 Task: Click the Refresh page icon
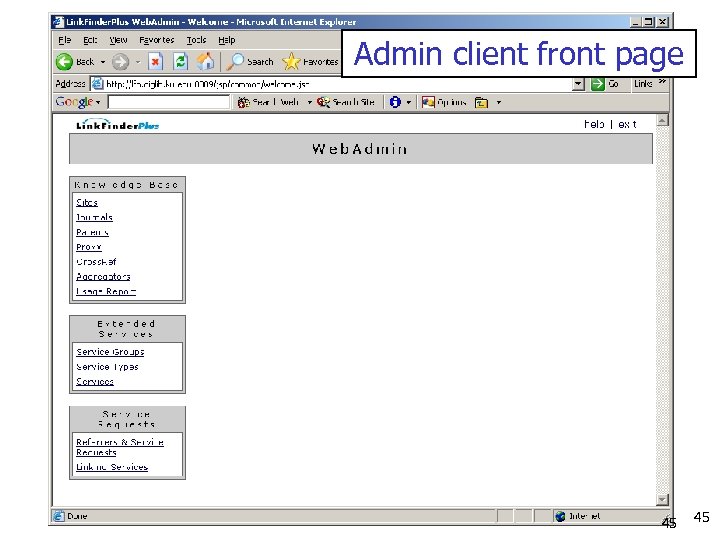click(x=180, y=61)
